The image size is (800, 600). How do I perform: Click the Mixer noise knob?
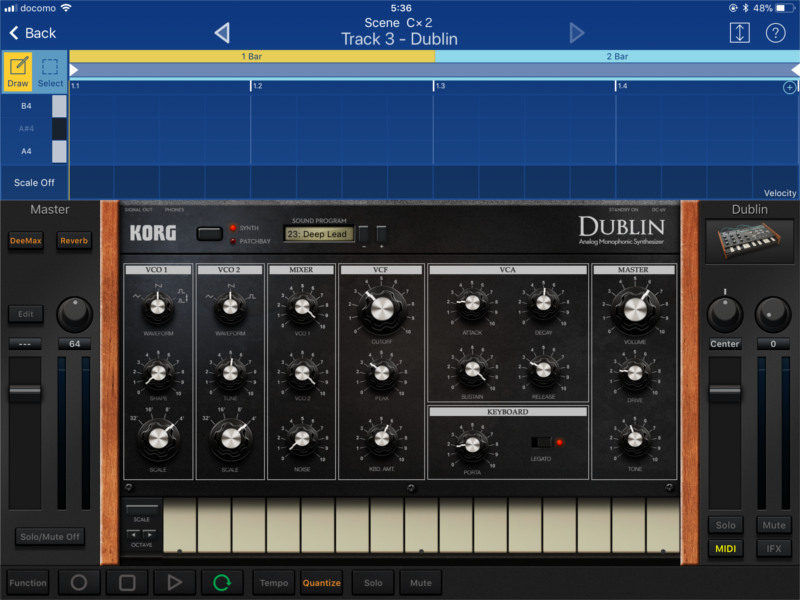(x=302, y=439)
